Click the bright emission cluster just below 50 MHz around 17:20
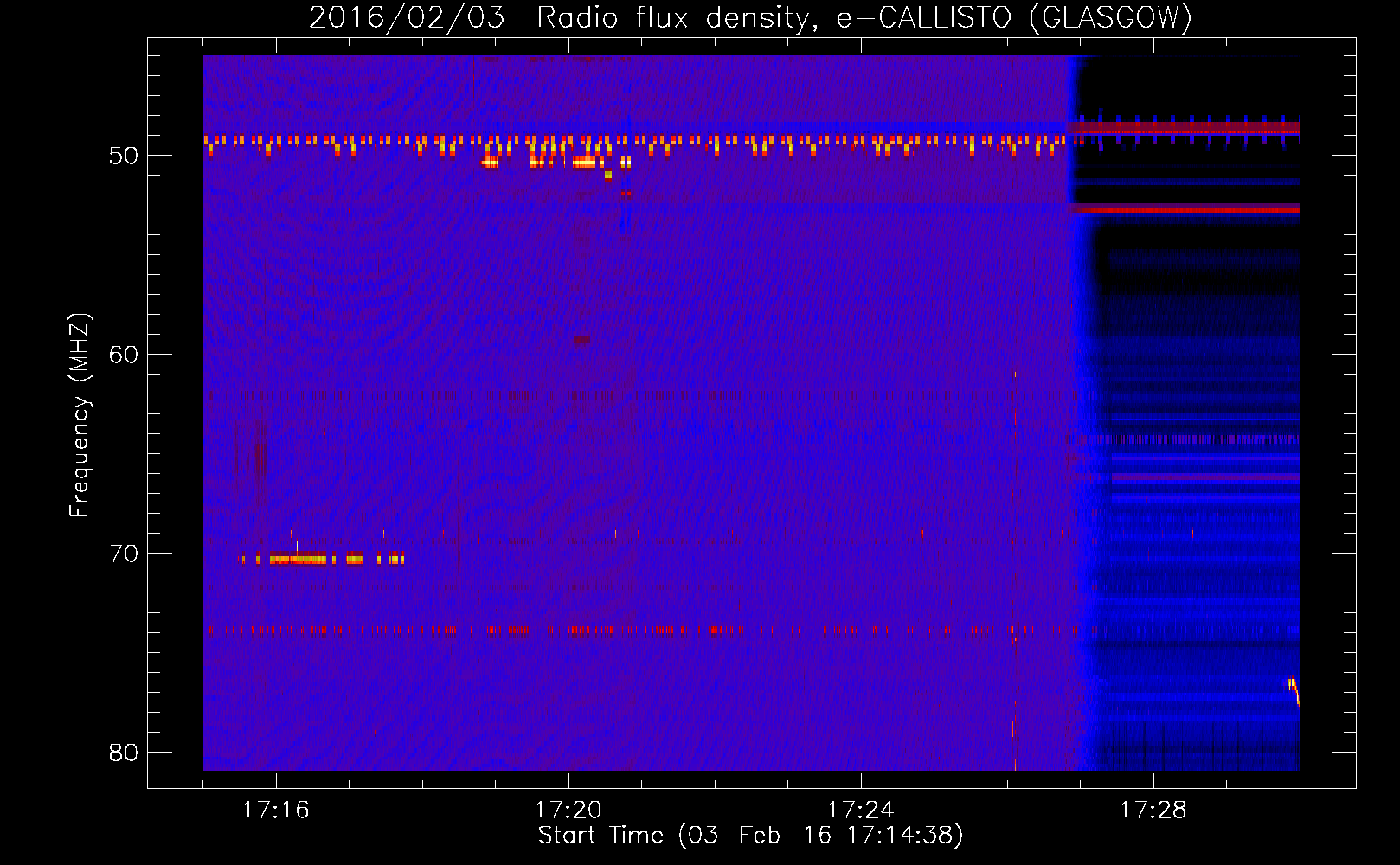The image size is (1400, 865). click(556, 162)
